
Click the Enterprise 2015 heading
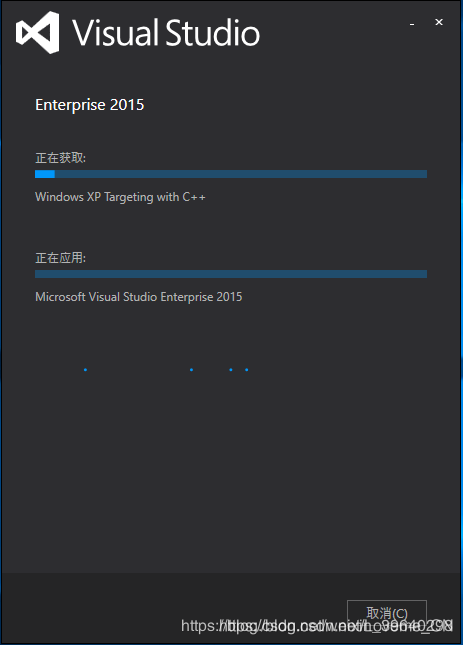[90, 105]
